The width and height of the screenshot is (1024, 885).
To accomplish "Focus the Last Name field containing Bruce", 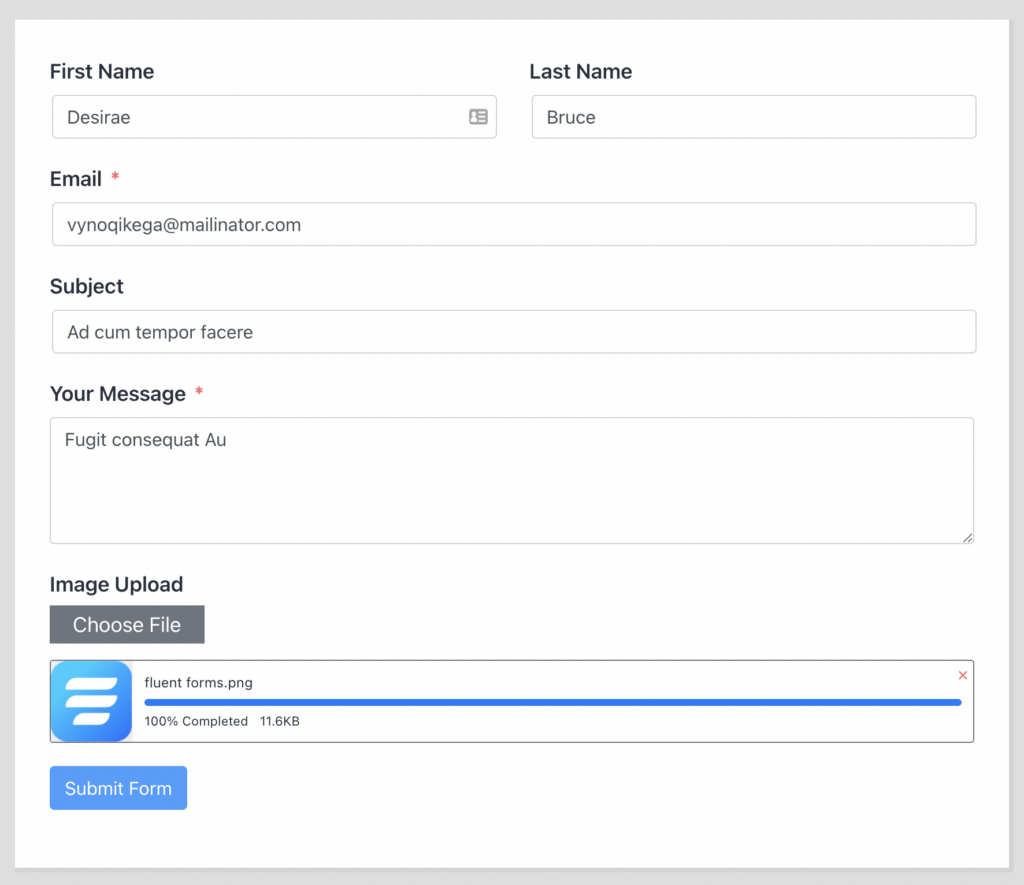I will click(x=754, y=117).
